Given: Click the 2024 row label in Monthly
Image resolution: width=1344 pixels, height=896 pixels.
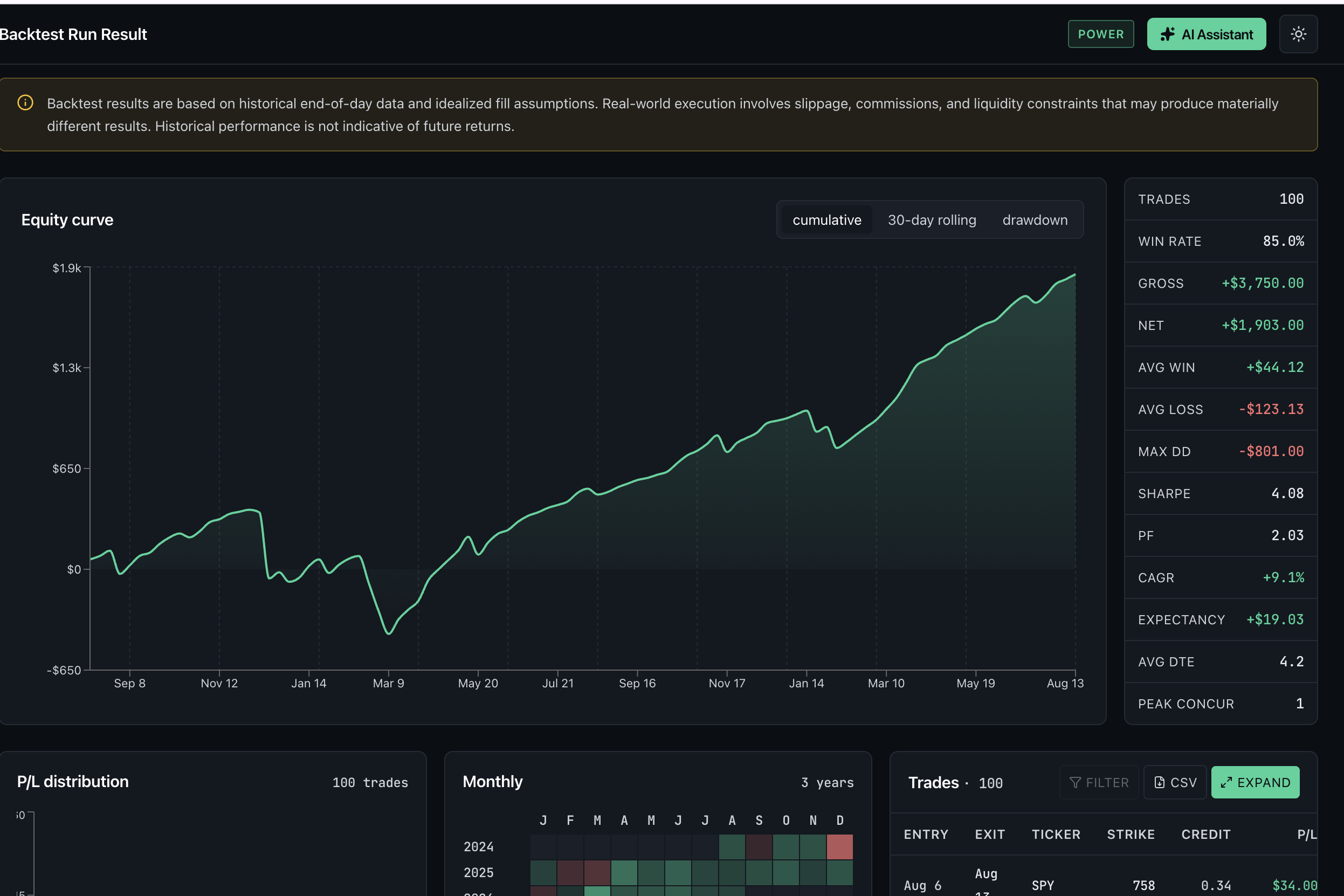Looking at the screenshot, I should click(x=478, y=847).
